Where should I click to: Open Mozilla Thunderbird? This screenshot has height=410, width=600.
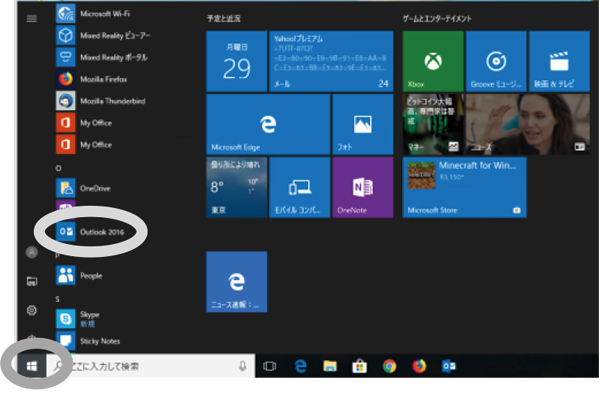[x=101, y=101]
